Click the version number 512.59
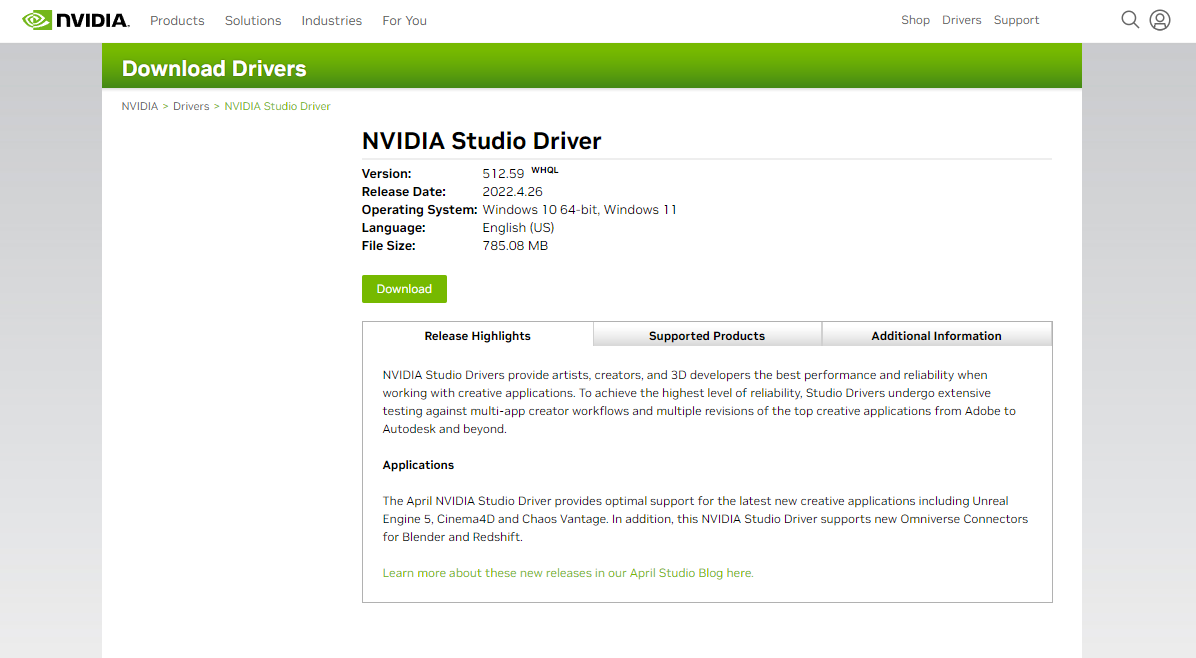The height and width of the screenshot is (658, 1196). (x=503, y=174)
